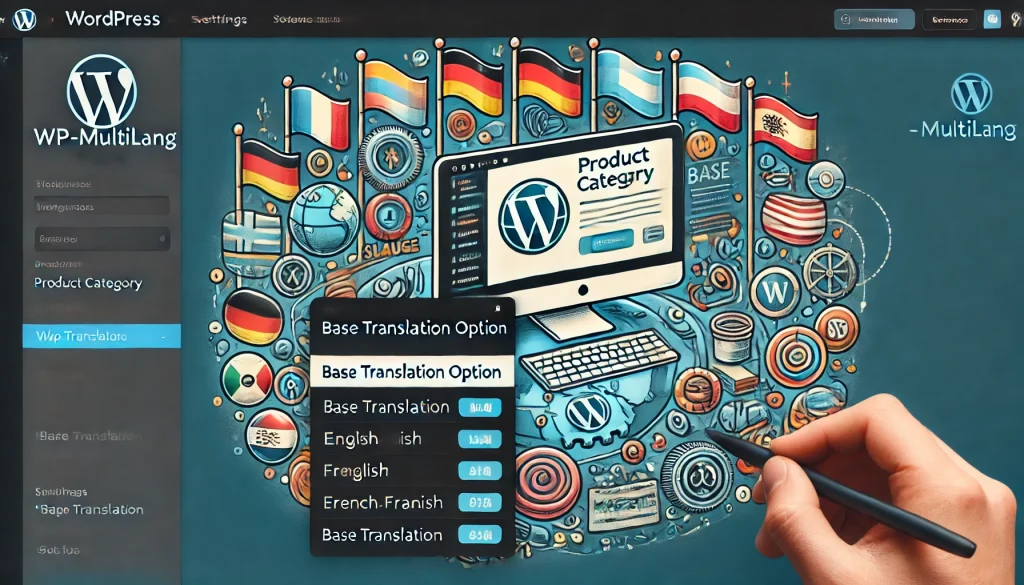Click the blue-tinted button with face icon

click(x=874, y=20)
